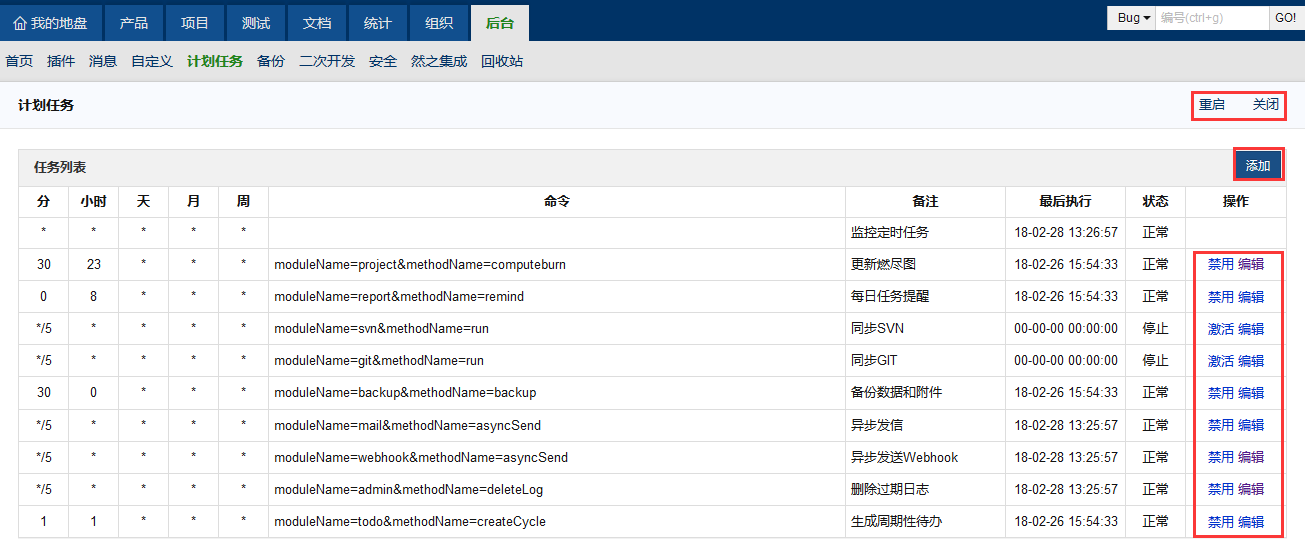Click 编辑 for backup task
Viewport: 1305px width, 545px height.
click(1251, 393)
